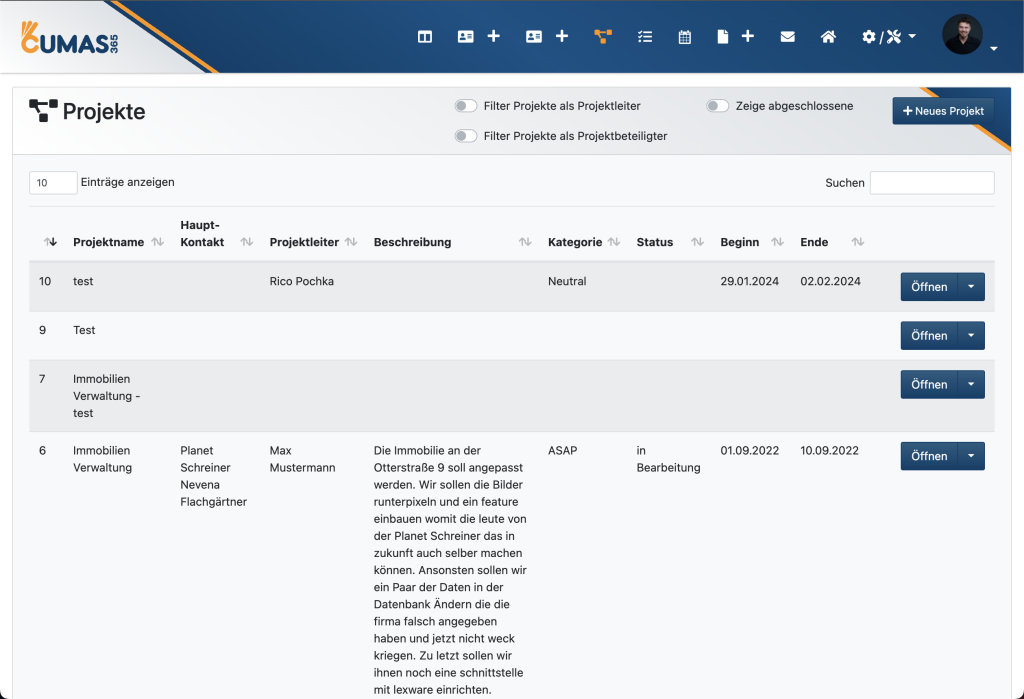Open the calendar icon in top bar
The image size is (1024, 699).
pos(685,37)
